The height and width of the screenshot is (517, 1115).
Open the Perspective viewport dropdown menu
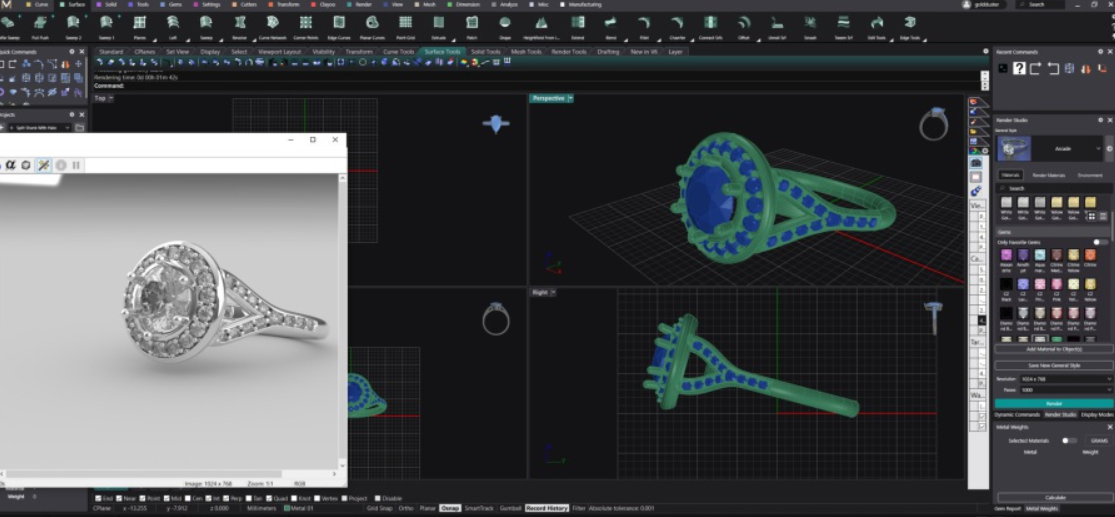pos(570,98)
